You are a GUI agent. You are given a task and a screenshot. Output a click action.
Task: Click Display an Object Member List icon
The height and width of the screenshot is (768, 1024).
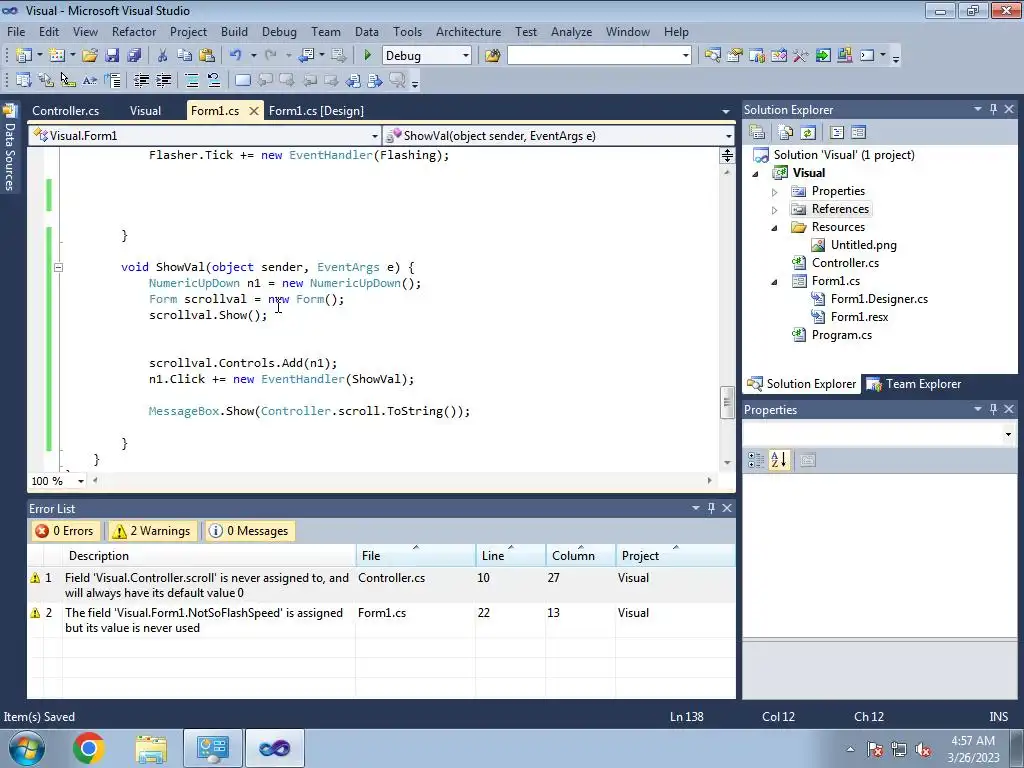(x=24, y=80)
